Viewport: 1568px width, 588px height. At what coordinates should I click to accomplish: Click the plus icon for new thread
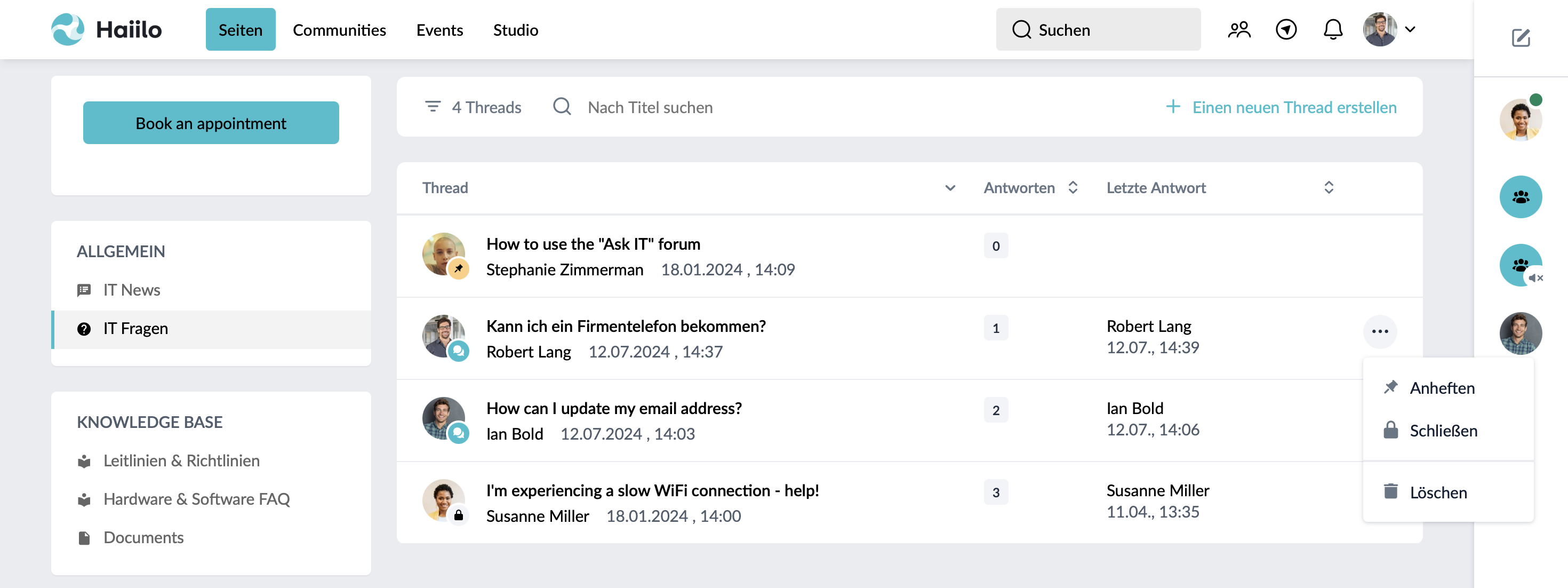pos(1173,107)
